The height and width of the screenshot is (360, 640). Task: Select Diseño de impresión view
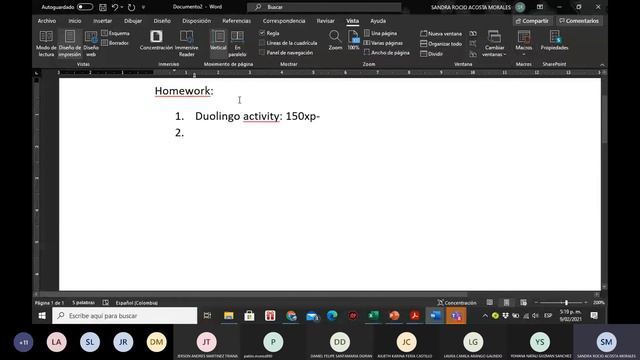point(70,43)
